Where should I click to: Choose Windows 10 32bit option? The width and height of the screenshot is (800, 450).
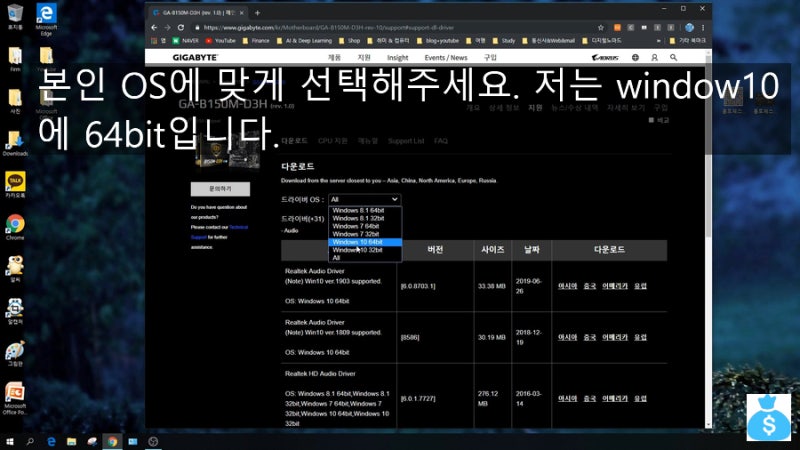pyautogui.click(x=365, y=250)
